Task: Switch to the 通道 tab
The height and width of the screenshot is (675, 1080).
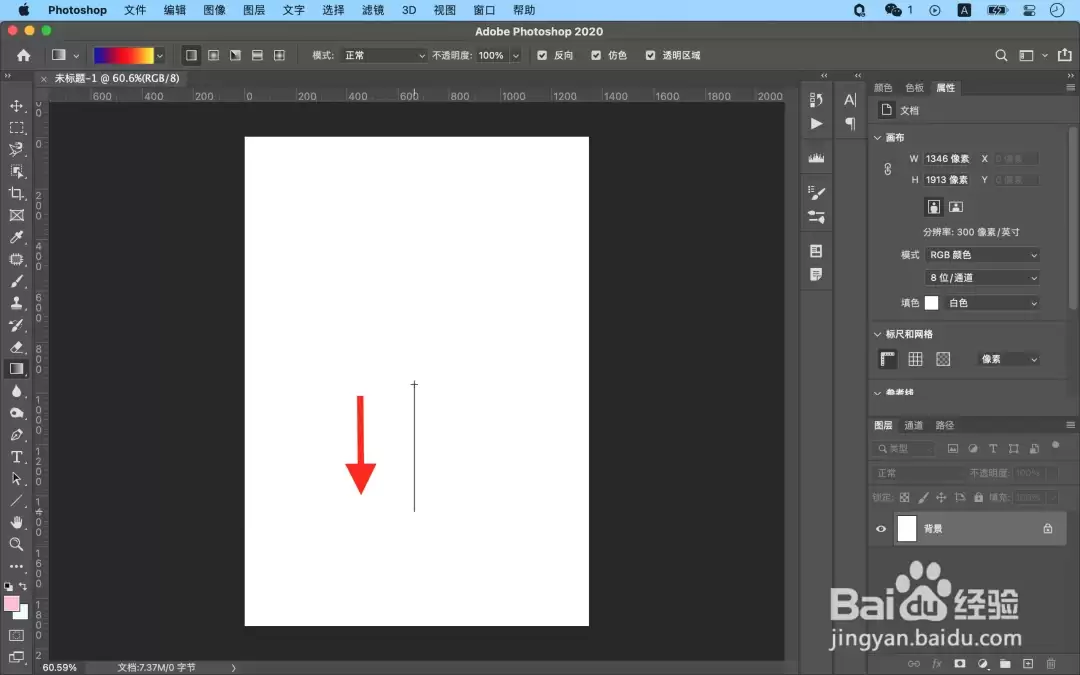Action: [913, 425]
